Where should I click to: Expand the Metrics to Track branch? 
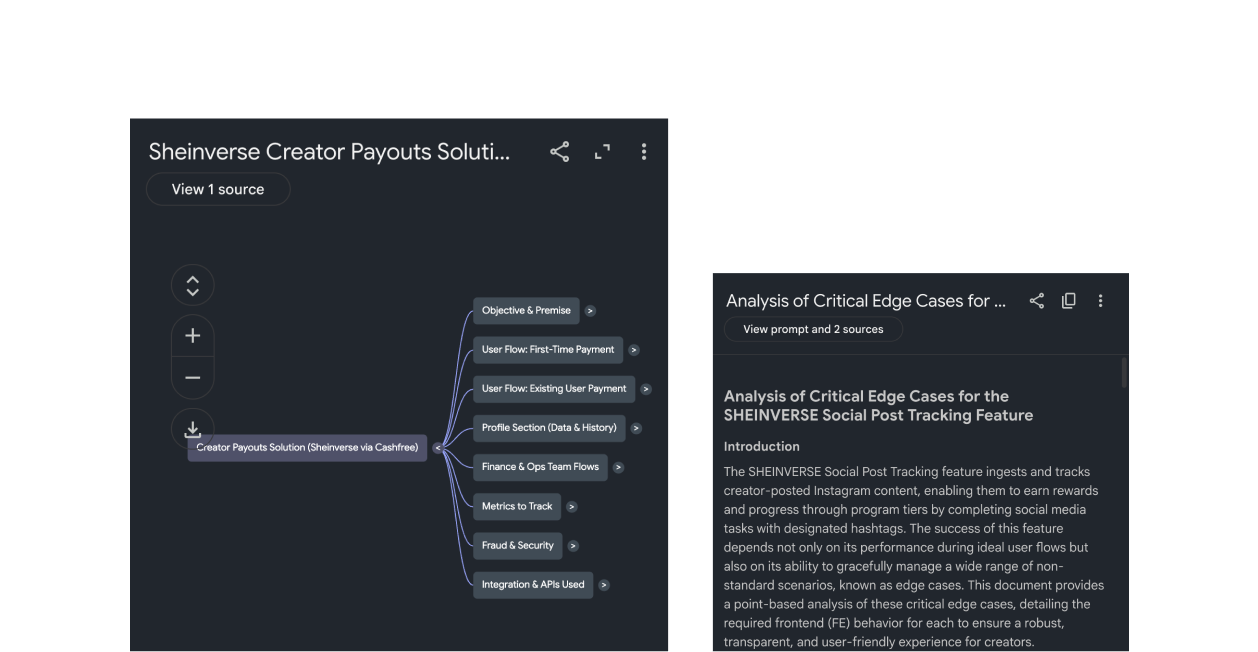[572, 507]
